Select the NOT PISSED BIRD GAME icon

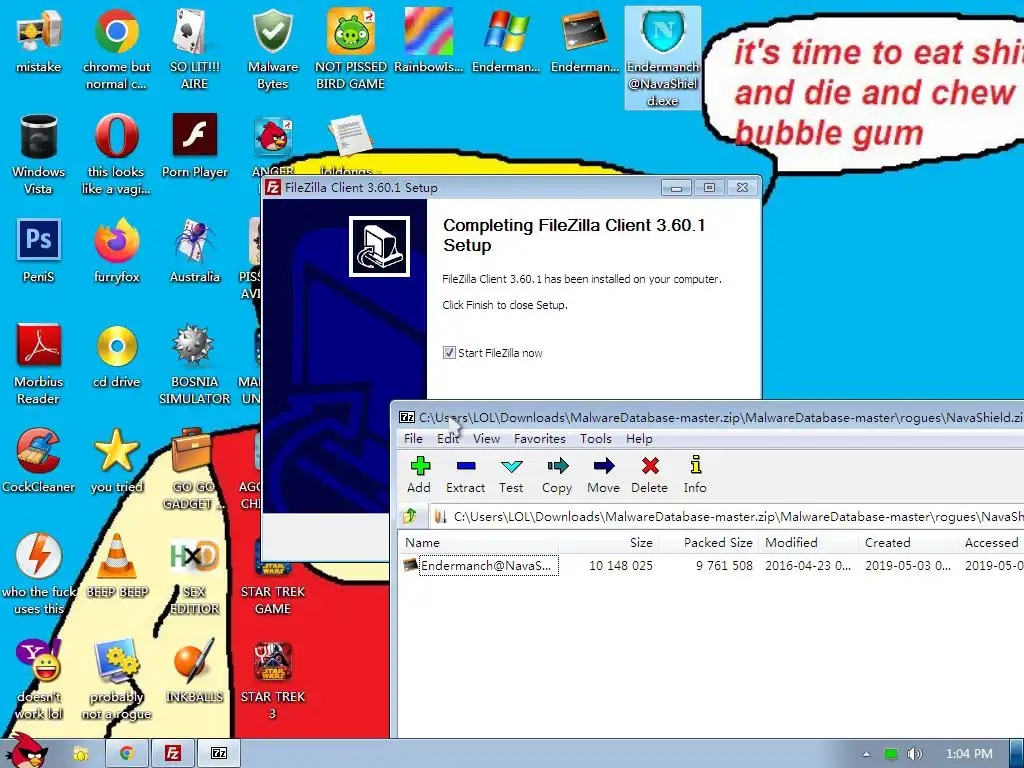tap(351, 50)
